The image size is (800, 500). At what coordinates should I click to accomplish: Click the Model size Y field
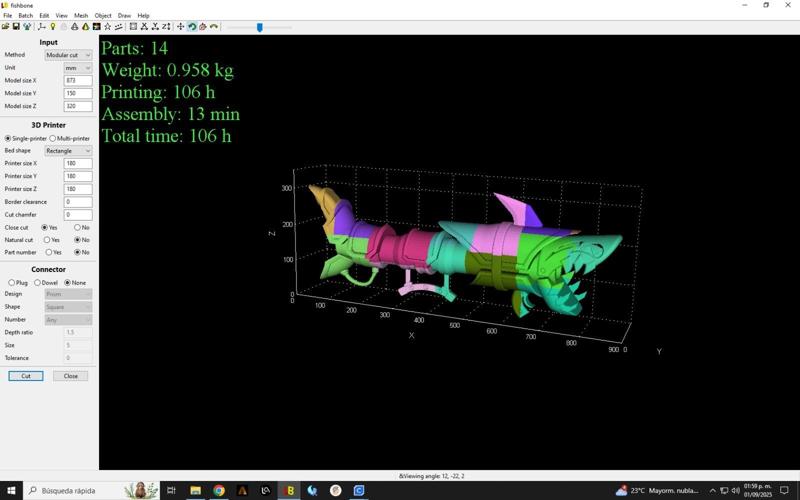tap(78, 93)
